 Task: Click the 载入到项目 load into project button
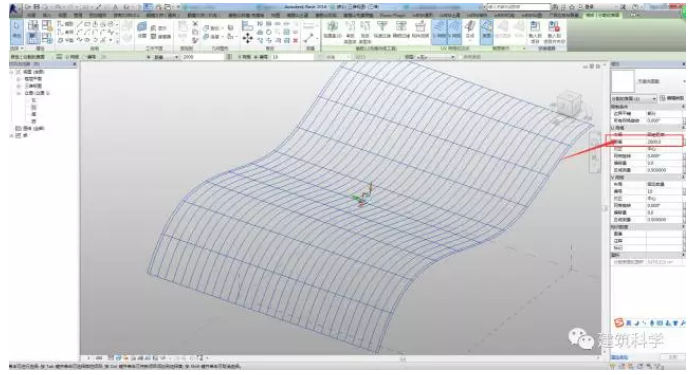point(535,32)
